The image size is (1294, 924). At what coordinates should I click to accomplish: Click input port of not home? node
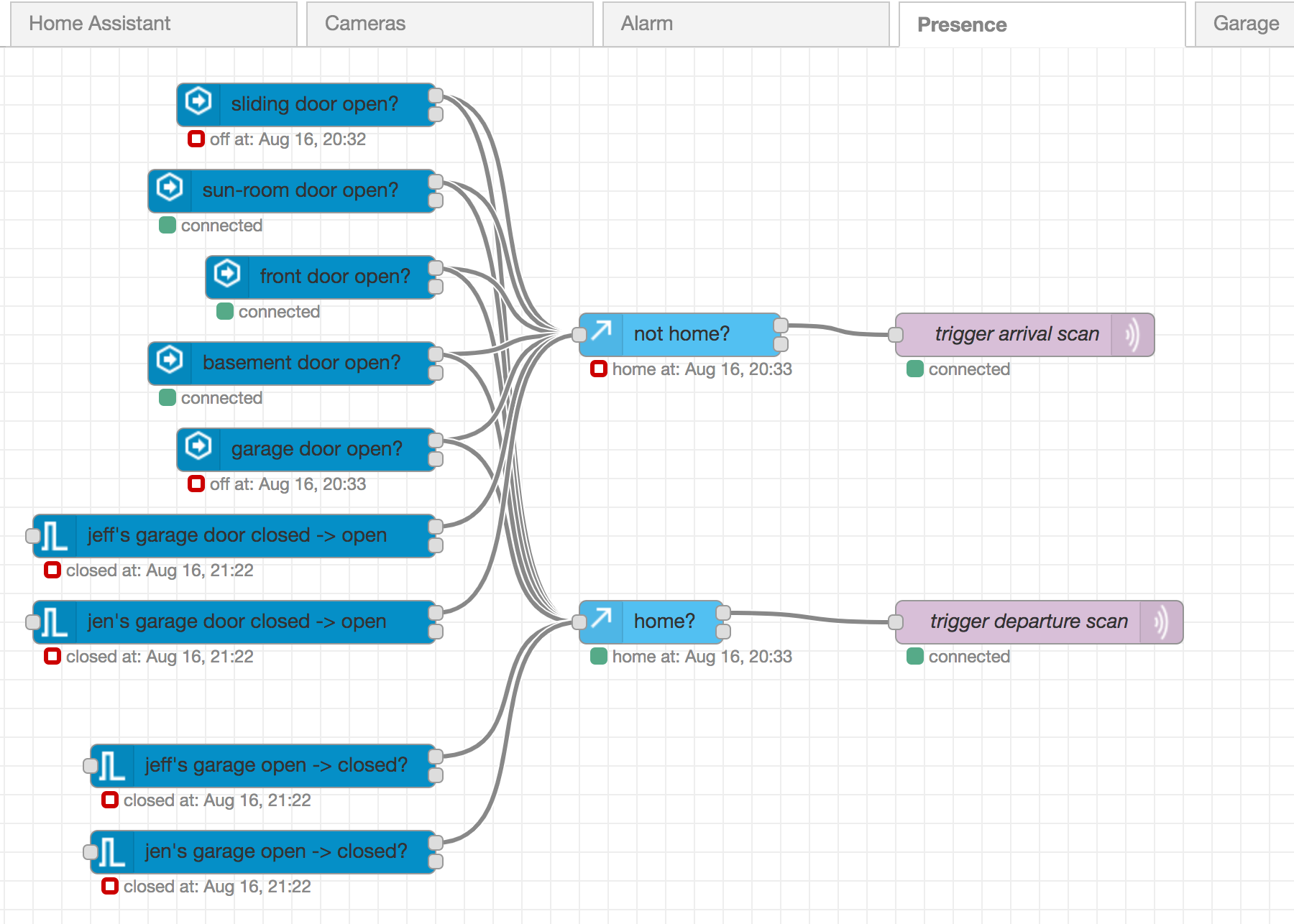point(579,335)
